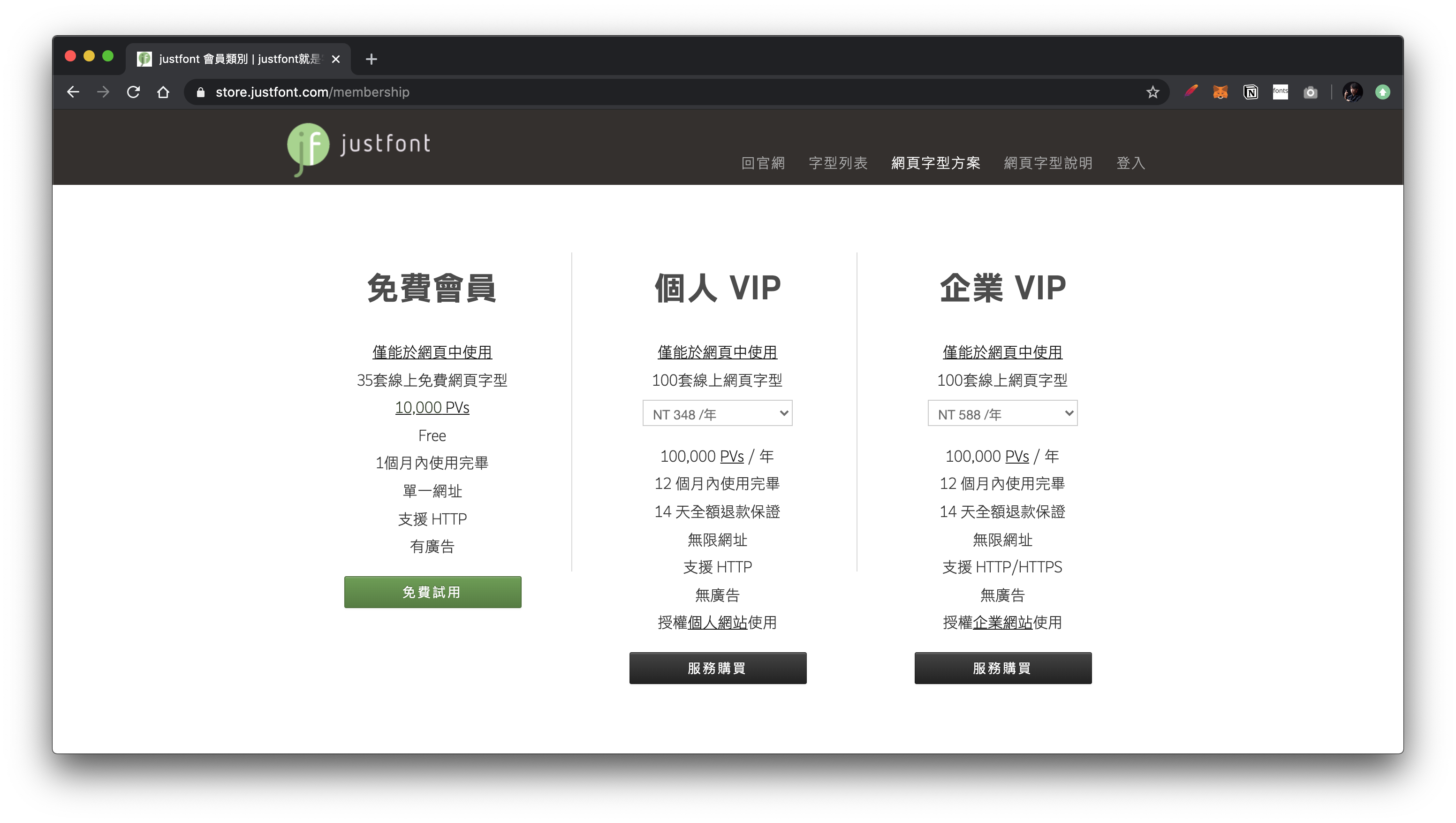The image size is (1456, 823).
Task: Click the browser forward arrow
Action: coord(103,92)
